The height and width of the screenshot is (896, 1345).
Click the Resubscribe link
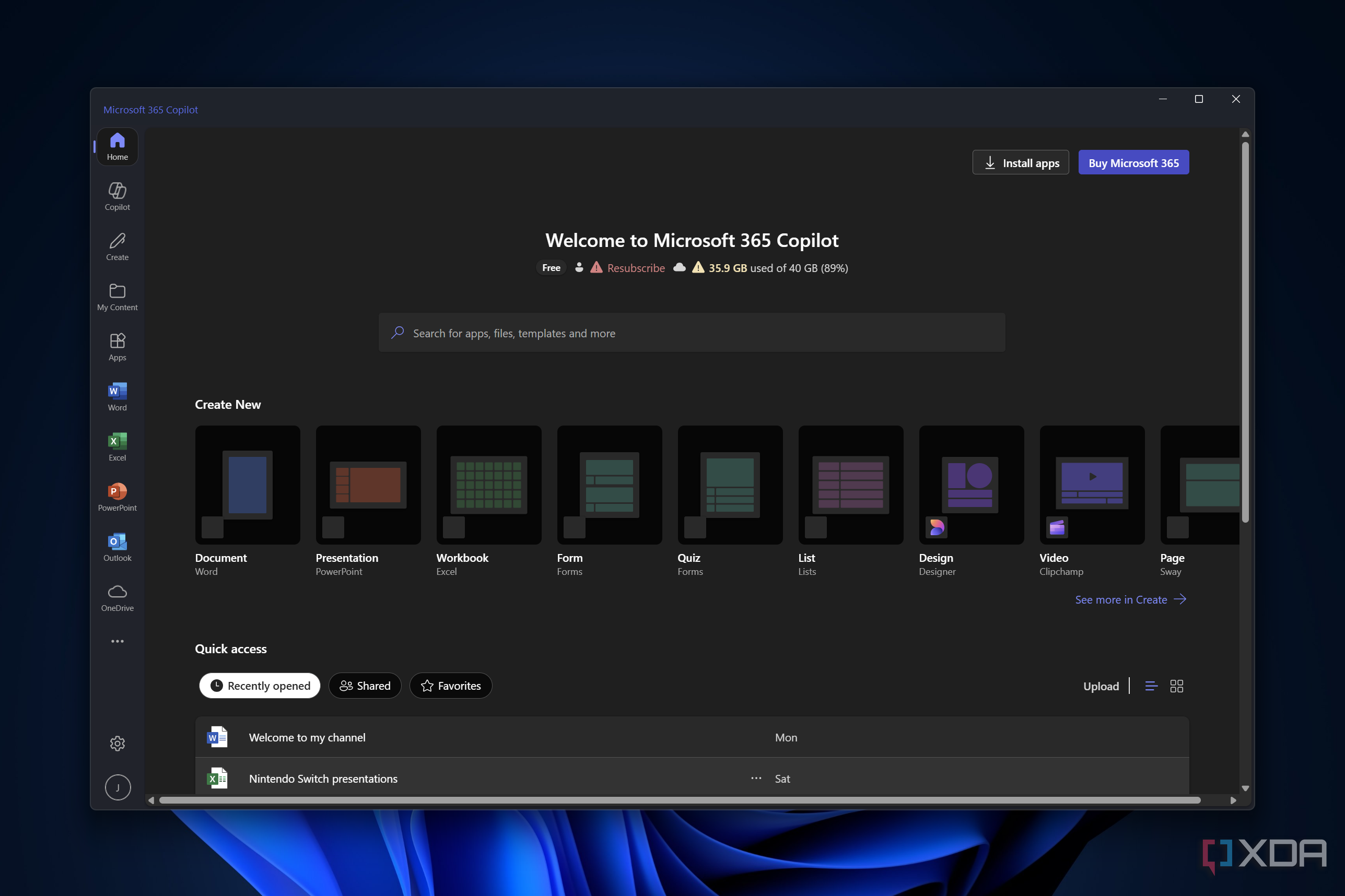coord(636,268)
